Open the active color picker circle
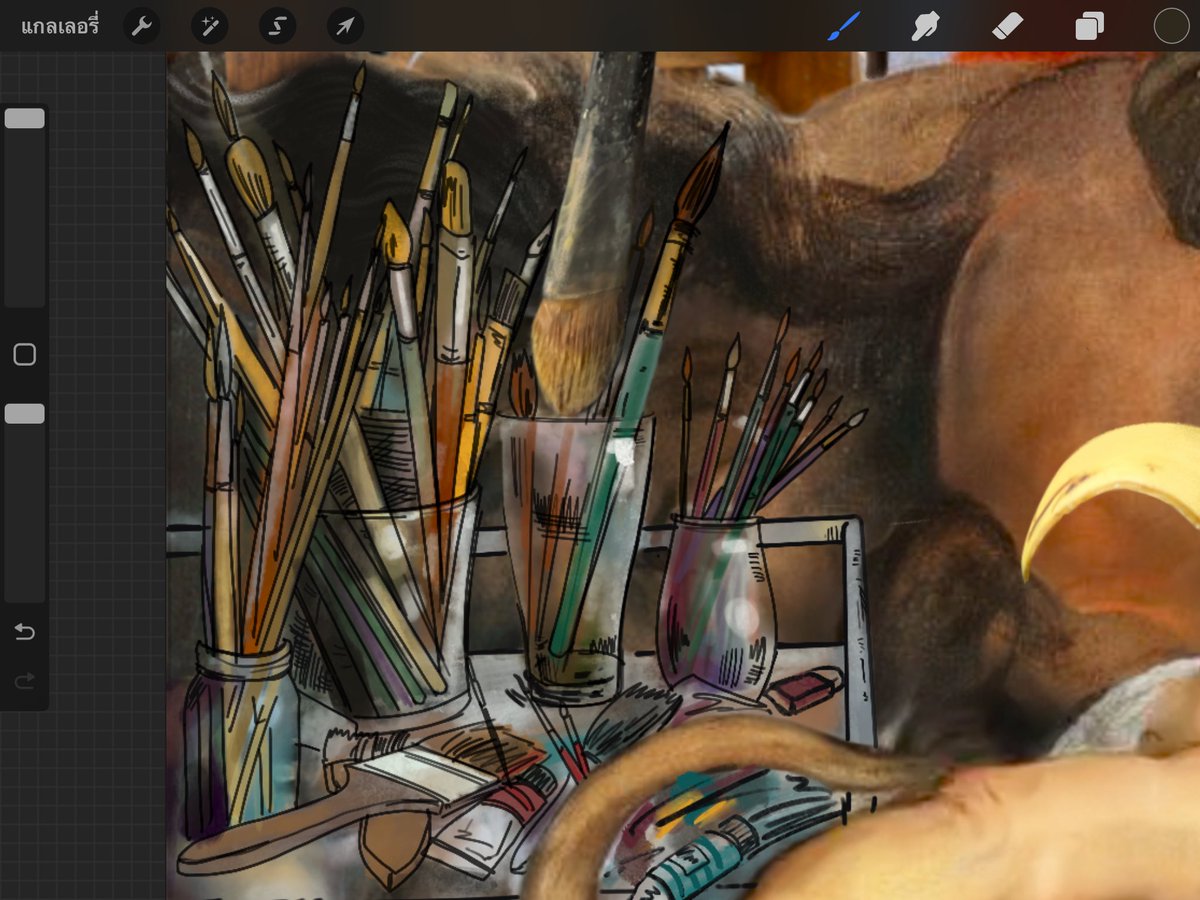The width and height of the screenshot is (1200, 900). coord(1171,26)
